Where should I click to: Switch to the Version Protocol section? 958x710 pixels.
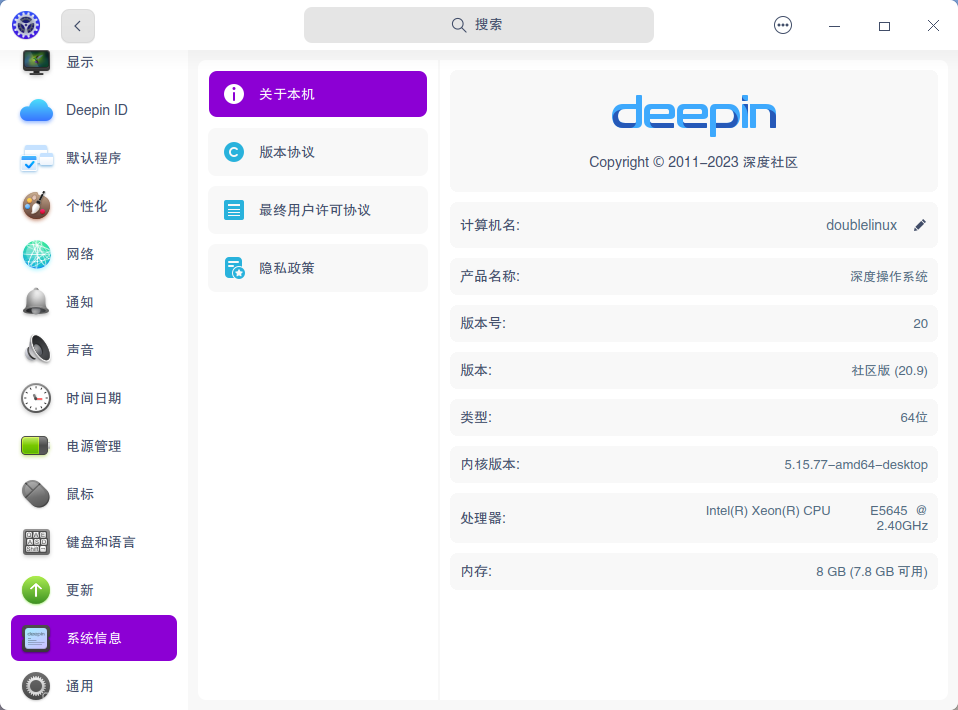(x=317, y=152)
